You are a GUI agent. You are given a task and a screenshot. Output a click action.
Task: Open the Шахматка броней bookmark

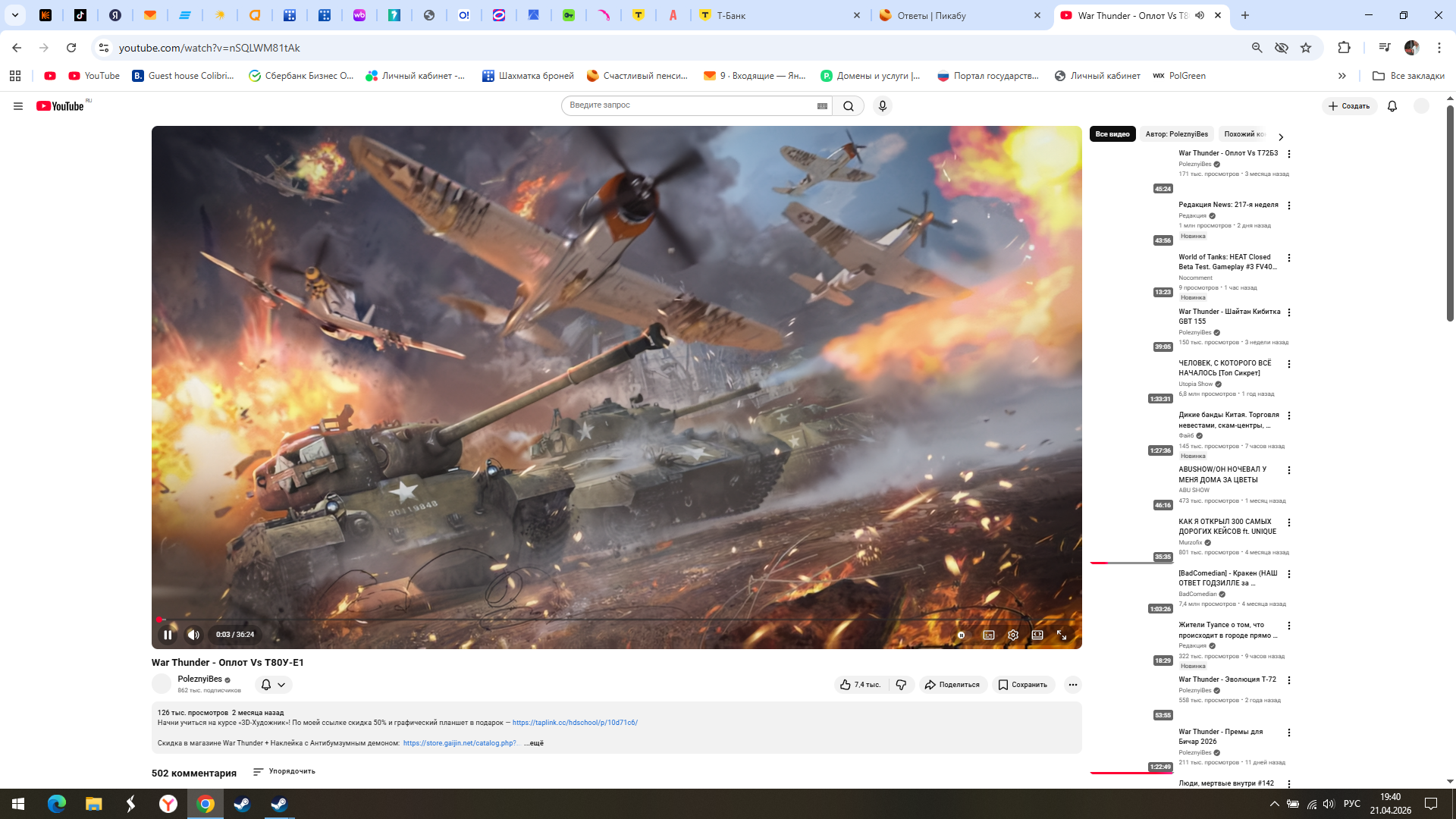click(528, 76)
